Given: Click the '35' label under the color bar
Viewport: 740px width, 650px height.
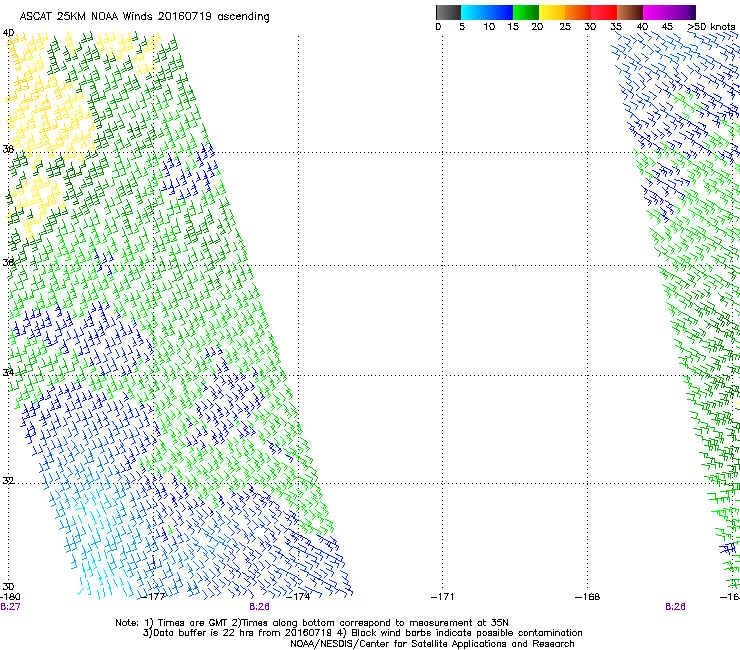Looking at the screenshot, I should (x=616, y=27).
